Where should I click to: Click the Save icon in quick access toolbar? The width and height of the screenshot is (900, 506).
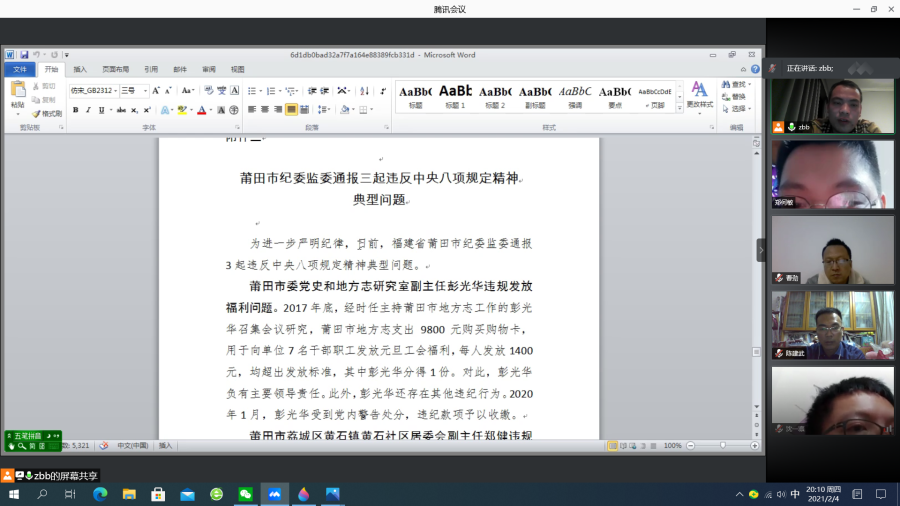pos(23,55)
